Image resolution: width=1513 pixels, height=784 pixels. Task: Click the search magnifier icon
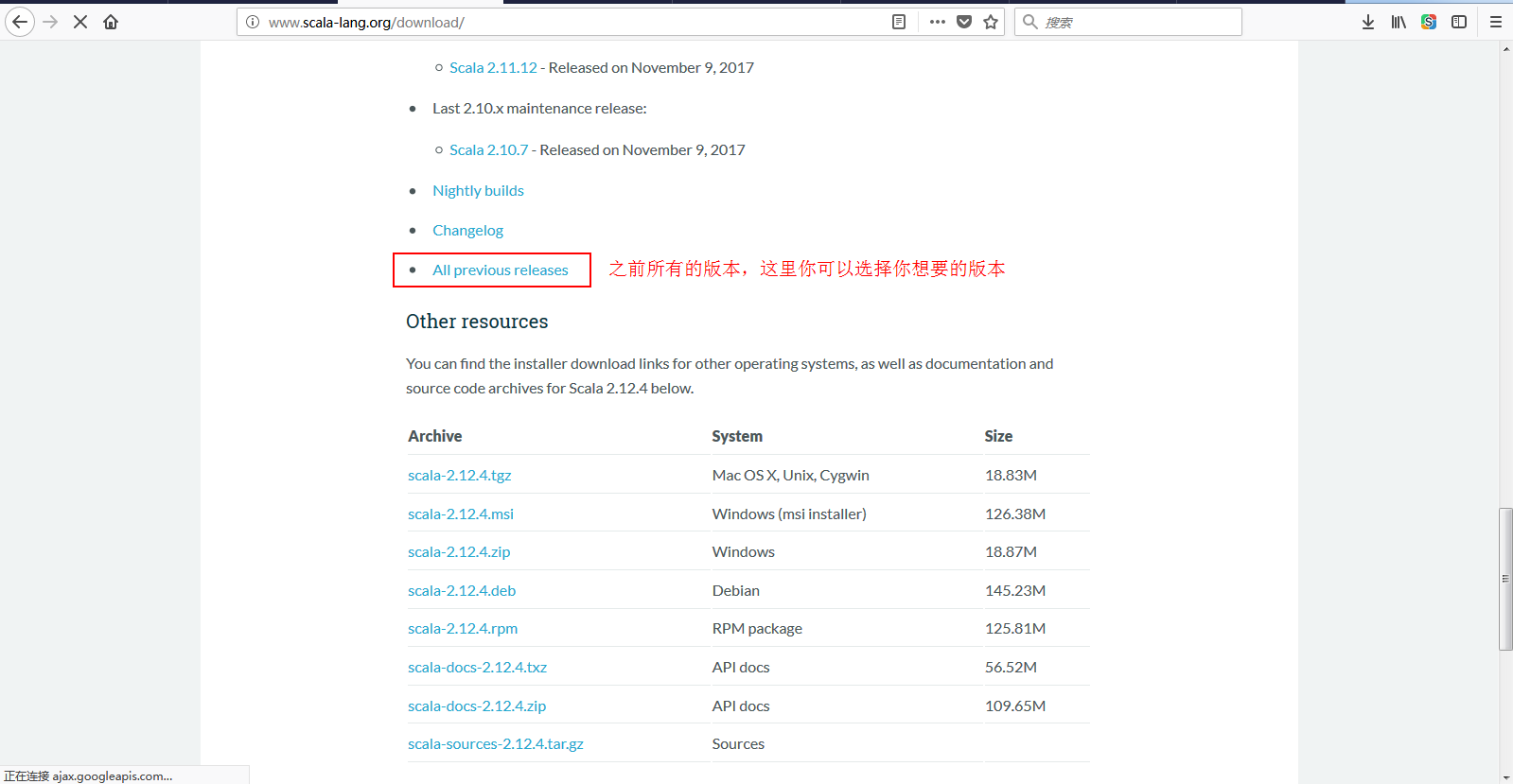(1030, 22)
